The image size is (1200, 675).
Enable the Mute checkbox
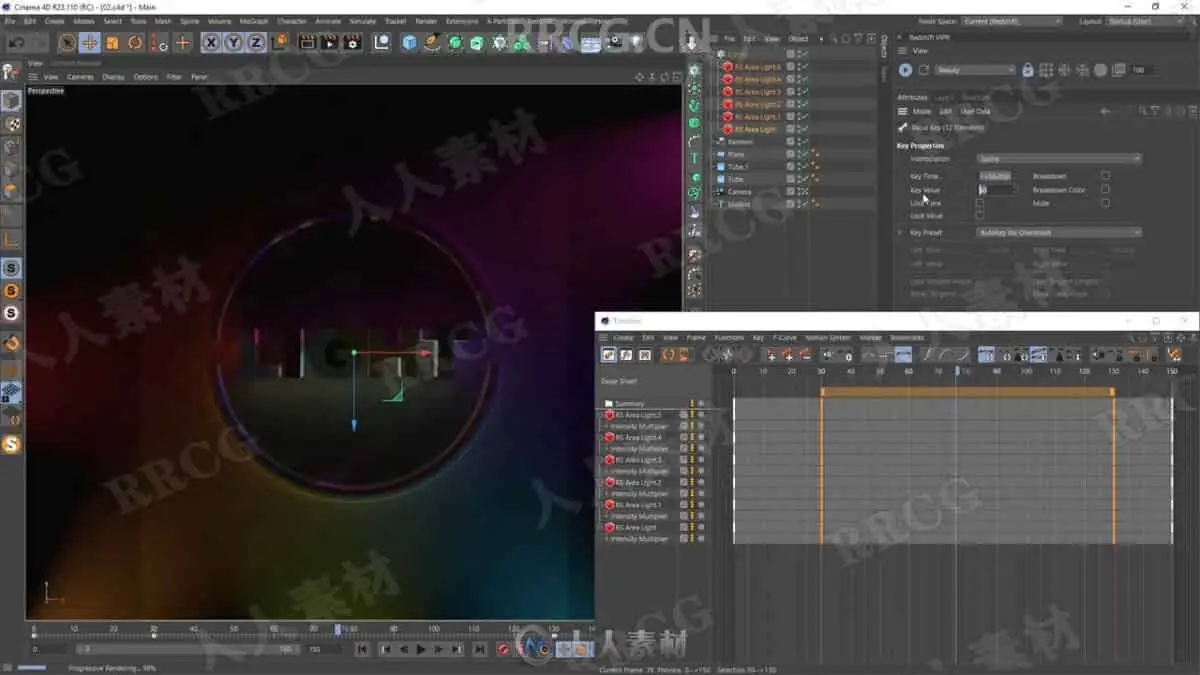click(1105, 202)
